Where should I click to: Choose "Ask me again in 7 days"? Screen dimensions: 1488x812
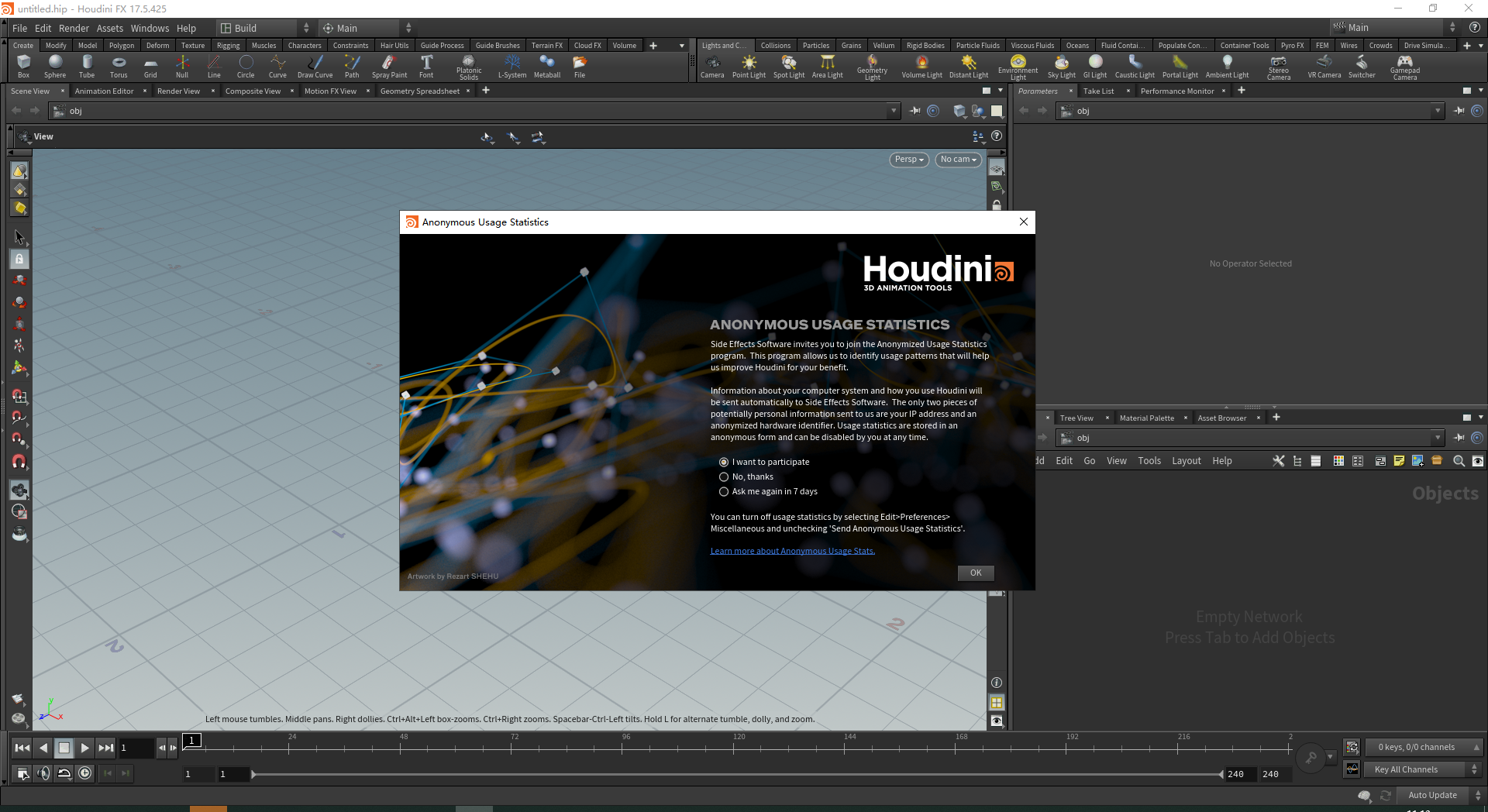coord(724,491)
